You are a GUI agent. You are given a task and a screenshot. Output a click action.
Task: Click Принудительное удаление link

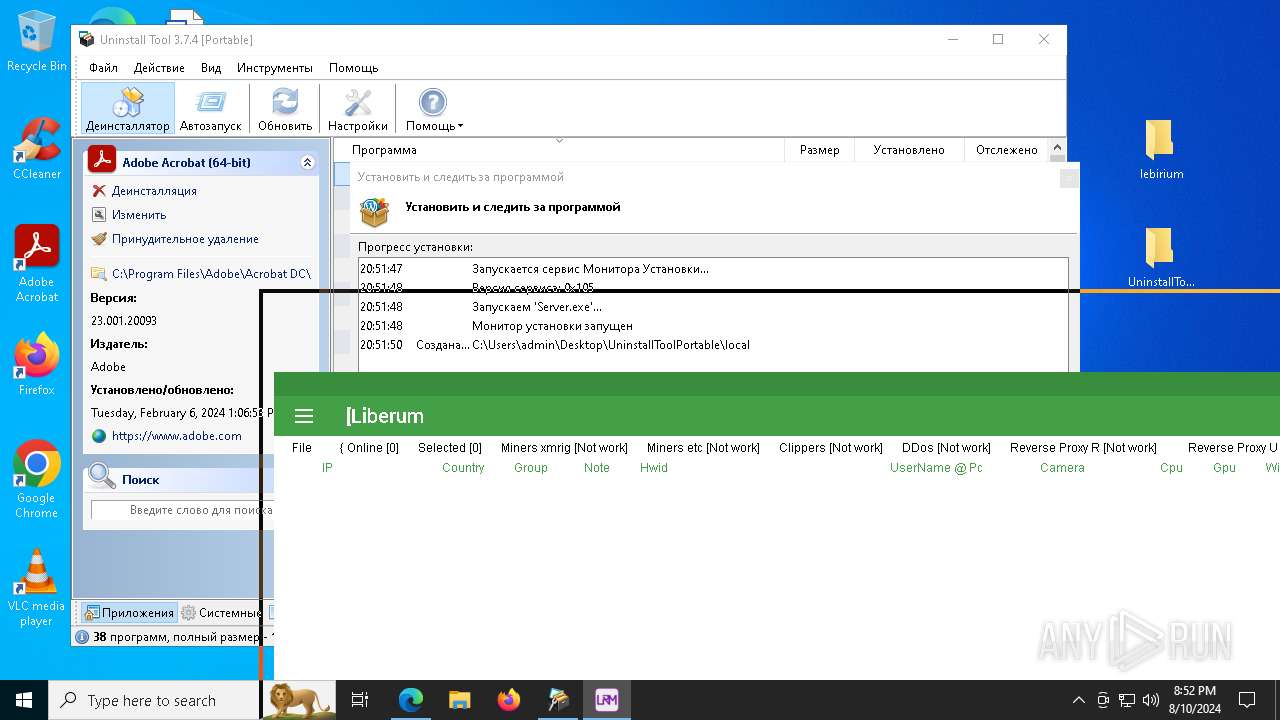(185, 239)
